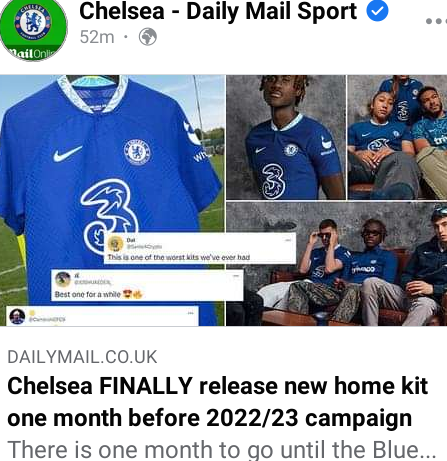
Task: Click the 52m post timestamp
Action: click(x=97, y=37)
